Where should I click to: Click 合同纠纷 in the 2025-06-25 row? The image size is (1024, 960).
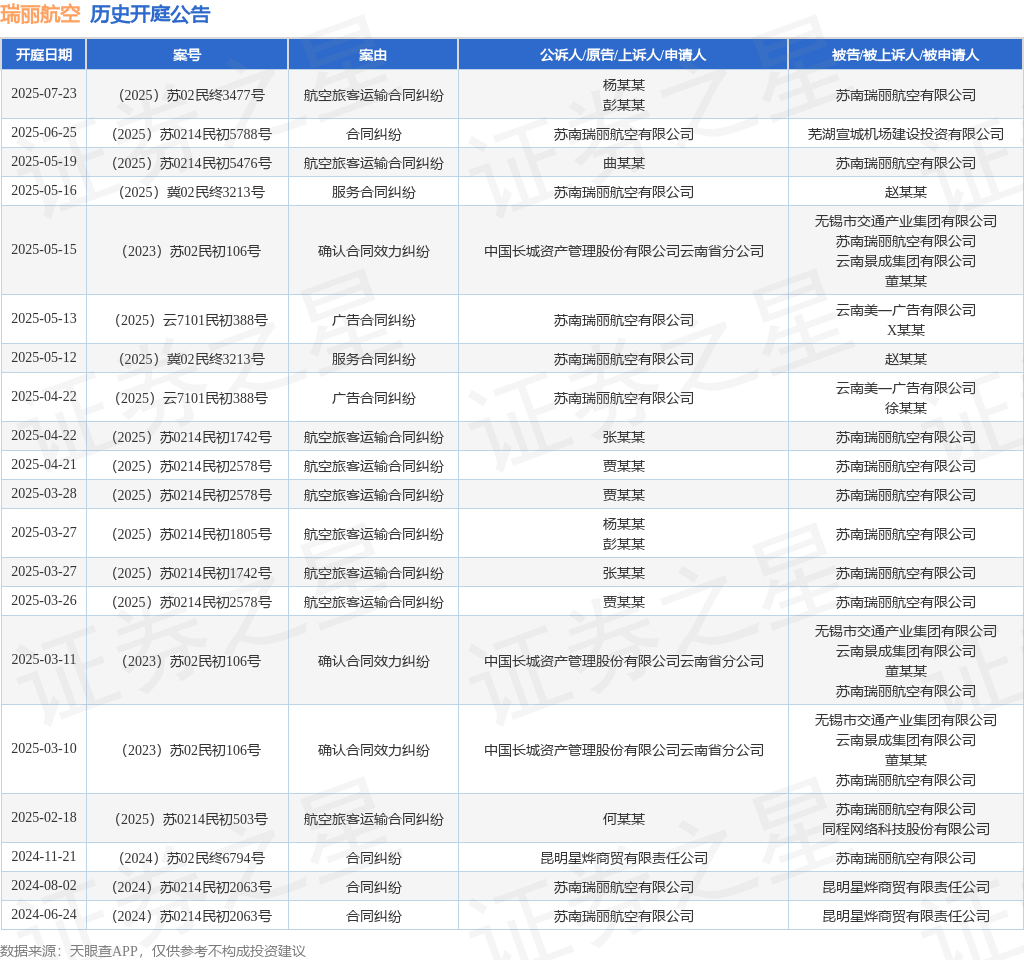[x=373, y=135]
